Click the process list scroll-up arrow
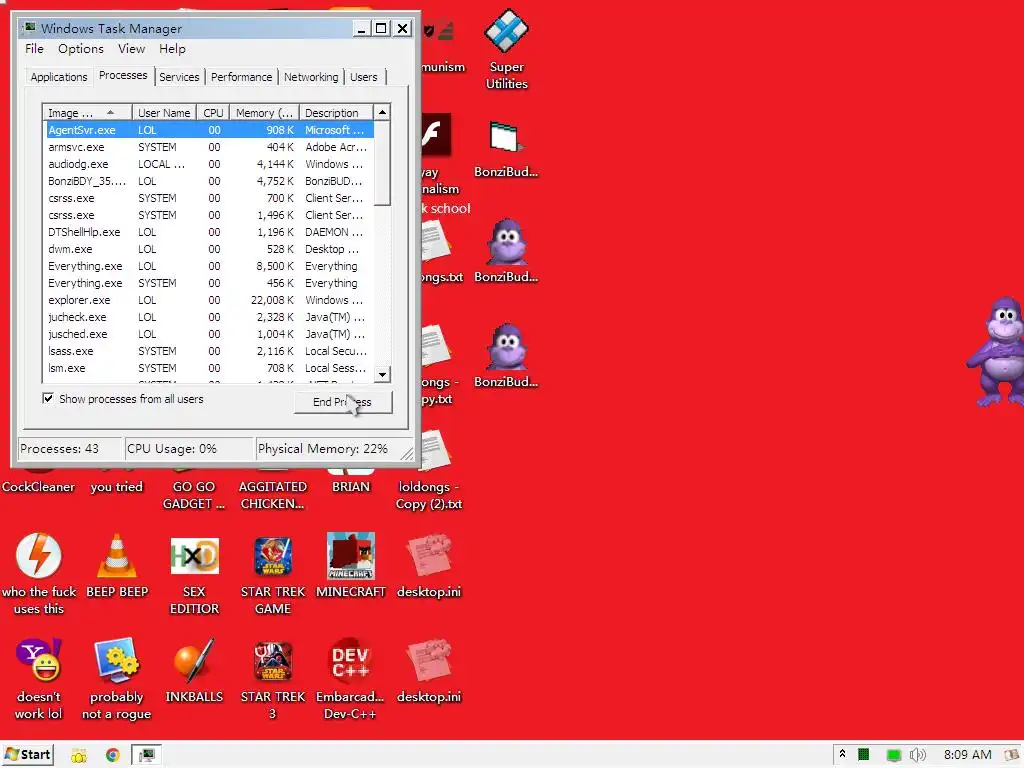1024x768 pixels. coord(383,112)
